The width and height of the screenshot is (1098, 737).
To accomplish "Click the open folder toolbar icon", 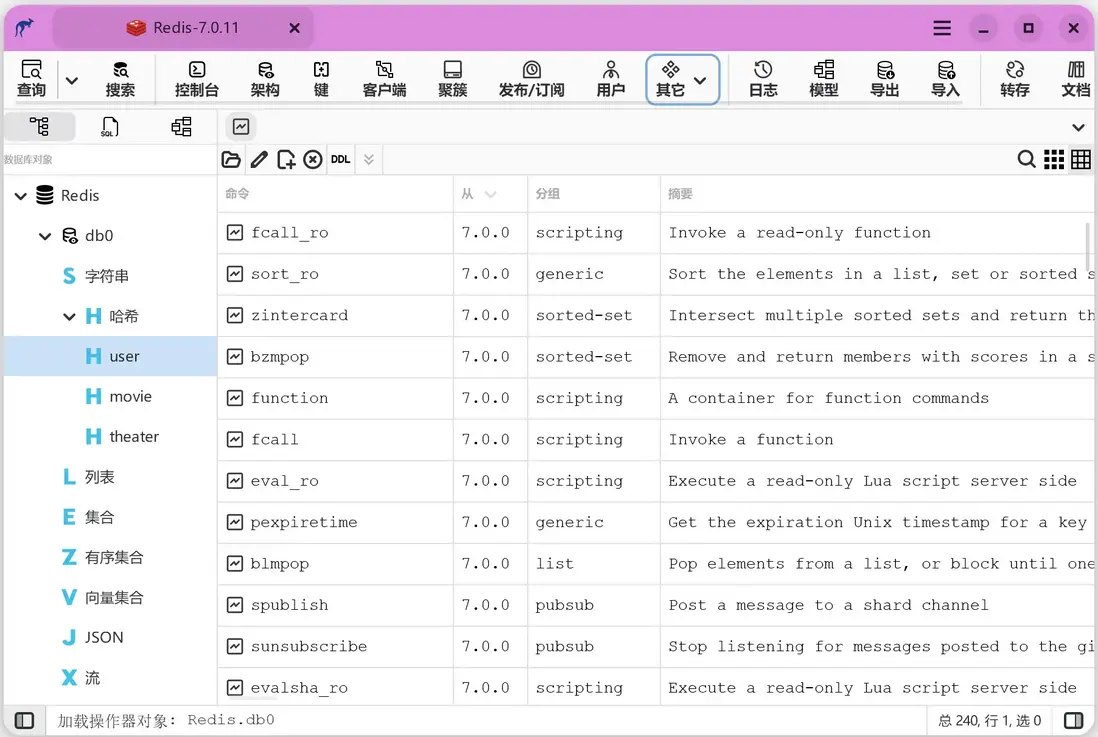I will point(231,160).
